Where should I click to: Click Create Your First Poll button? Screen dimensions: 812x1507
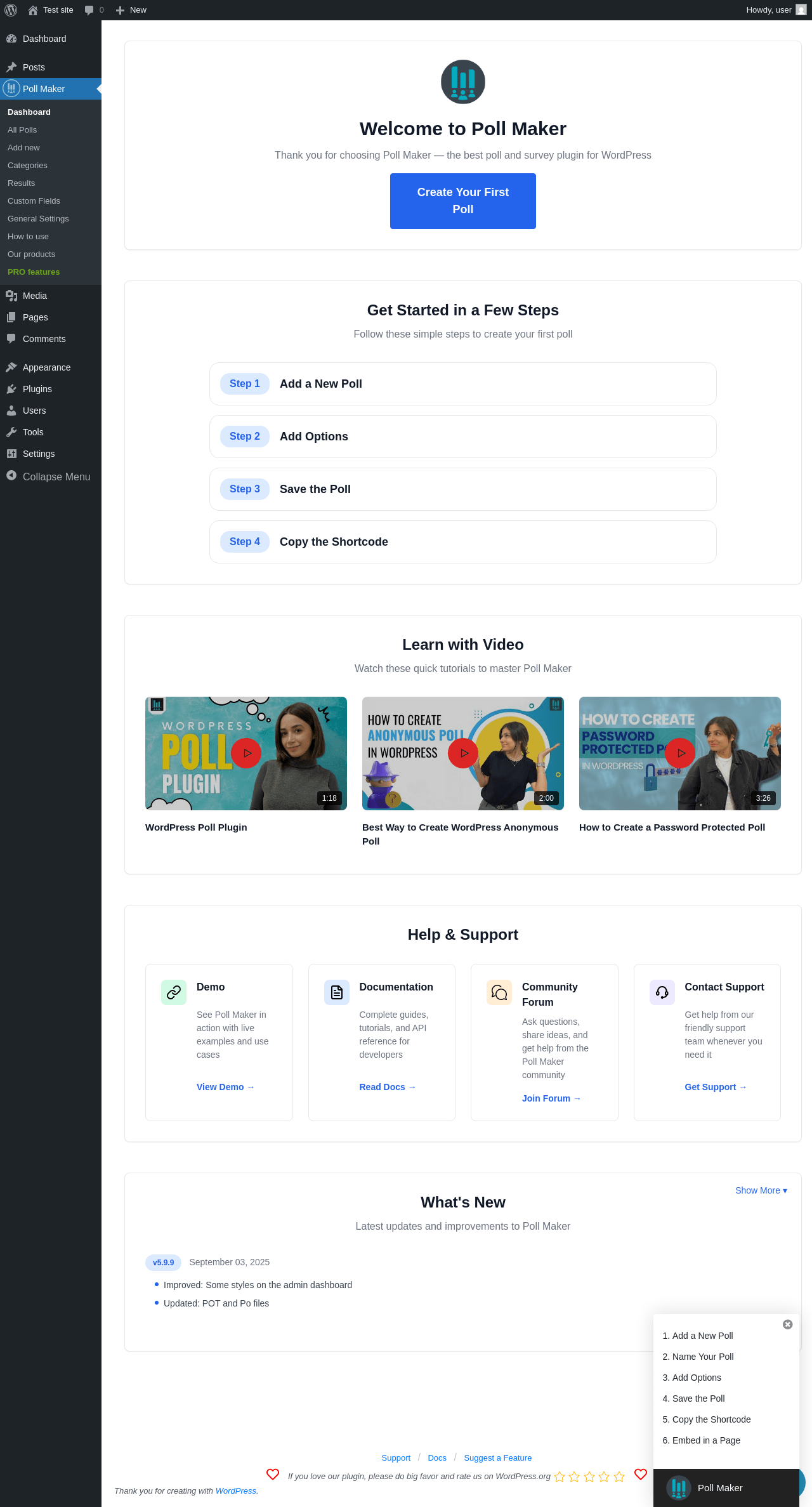(463, 201)
